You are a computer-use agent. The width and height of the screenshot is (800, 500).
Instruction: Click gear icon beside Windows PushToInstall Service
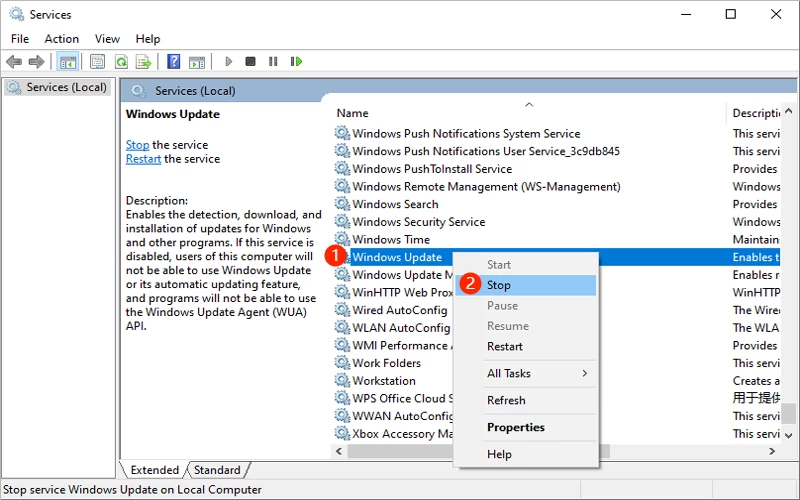(x=342, y=168)
